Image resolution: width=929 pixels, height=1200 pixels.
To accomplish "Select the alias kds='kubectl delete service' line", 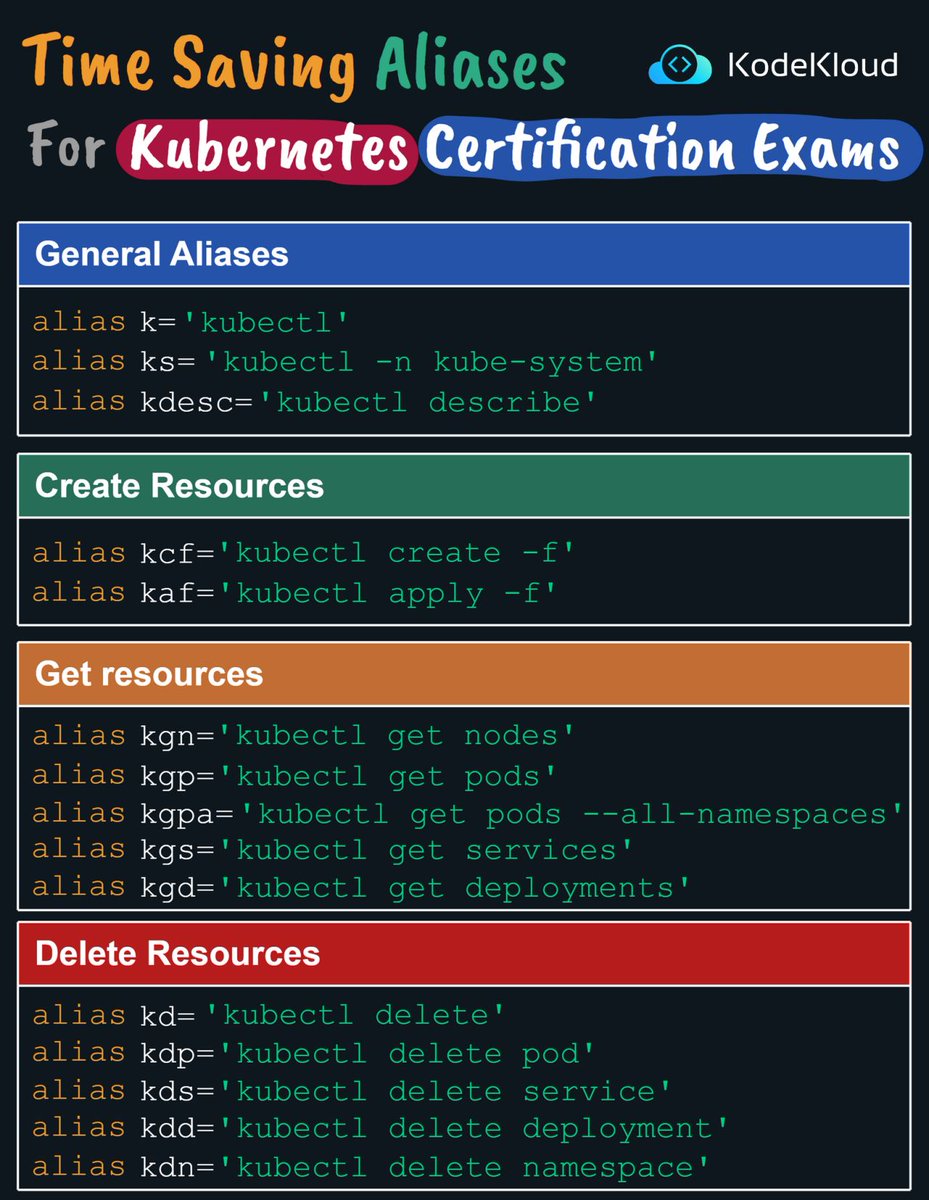I will (x=352, y=1091).
